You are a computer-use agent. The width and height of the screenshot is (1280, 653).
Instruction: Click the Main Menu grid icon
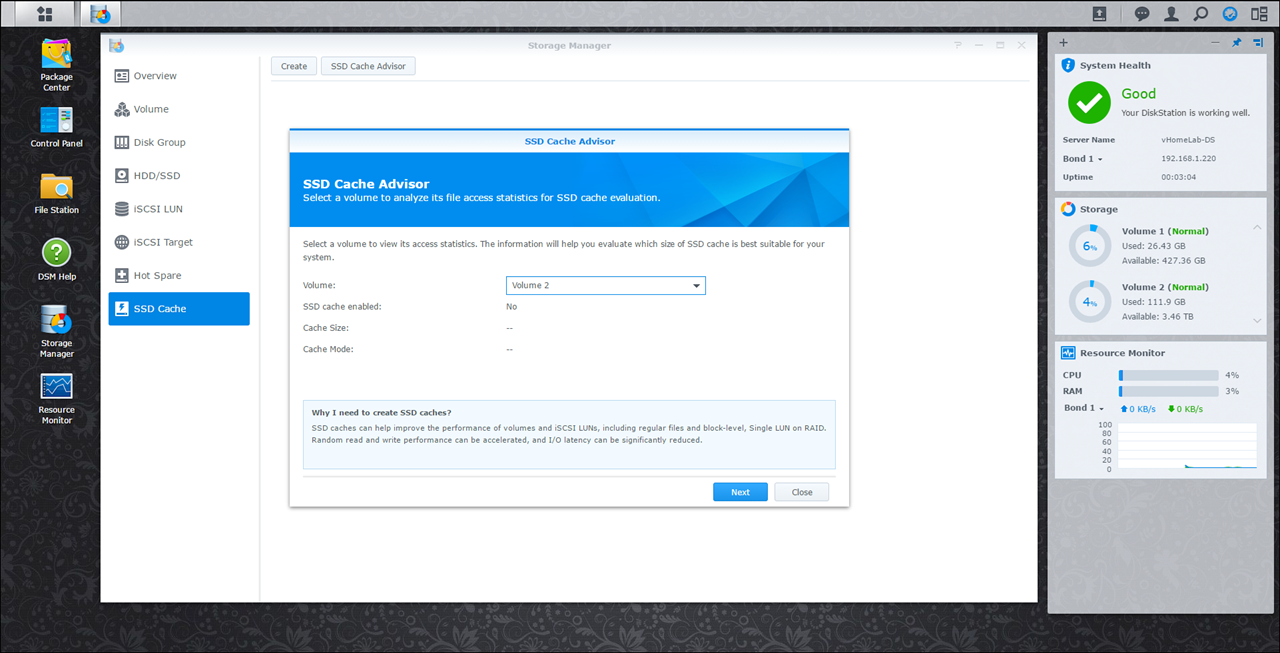45,14
